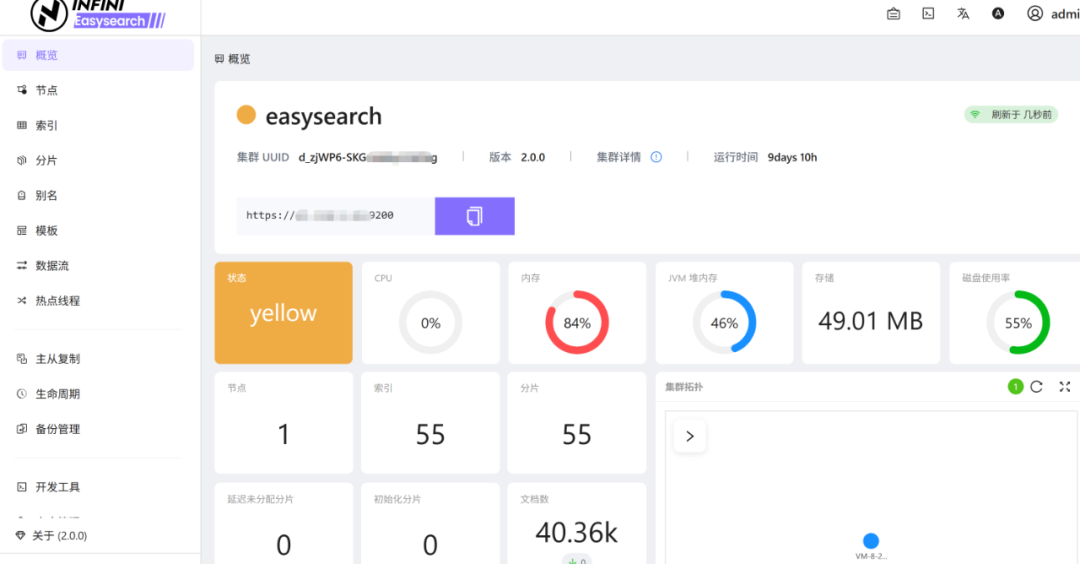Open the 概览 overview menu item
1080x564 pixels.
click(x=98, y=55)
